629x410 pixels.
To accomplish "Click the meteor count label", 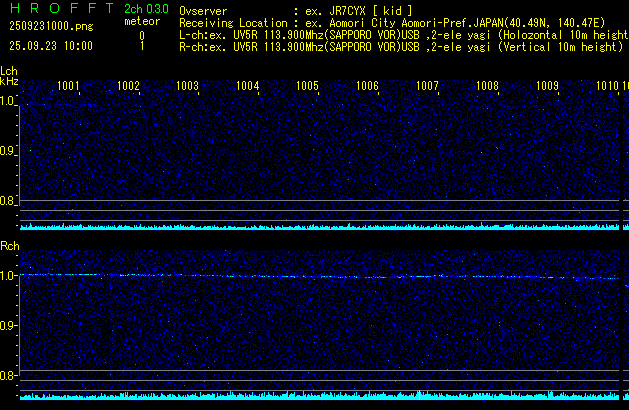I will click(141, 21).
